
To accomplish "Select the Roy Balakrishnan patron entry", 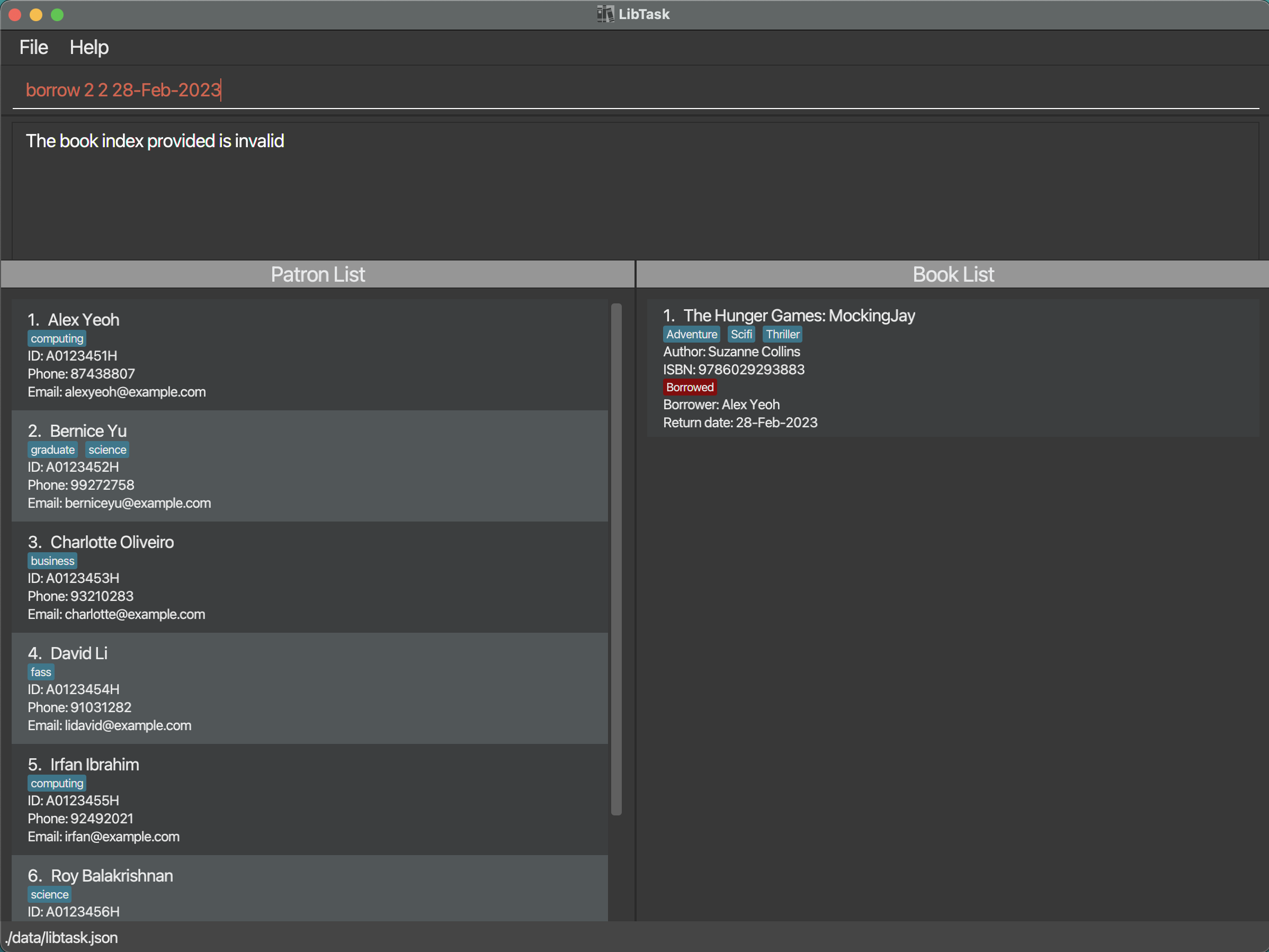I will 310,890.
